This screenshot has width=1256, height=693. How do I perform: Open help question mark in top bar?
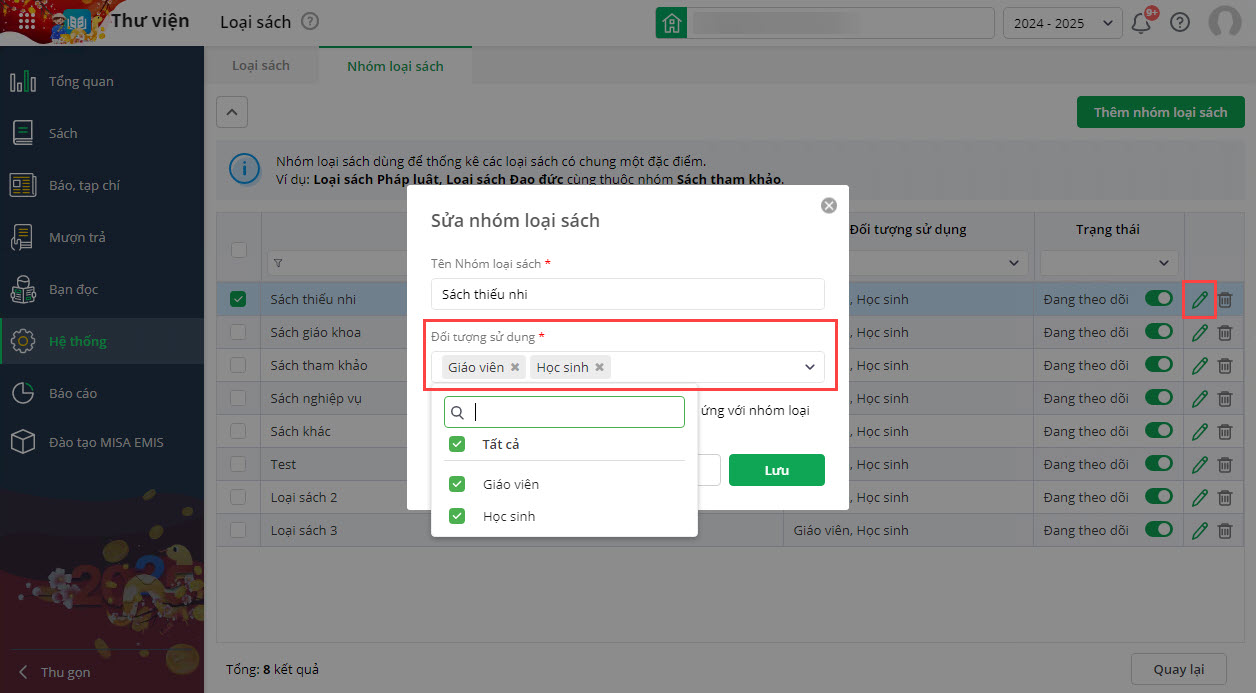(1180, 22)
